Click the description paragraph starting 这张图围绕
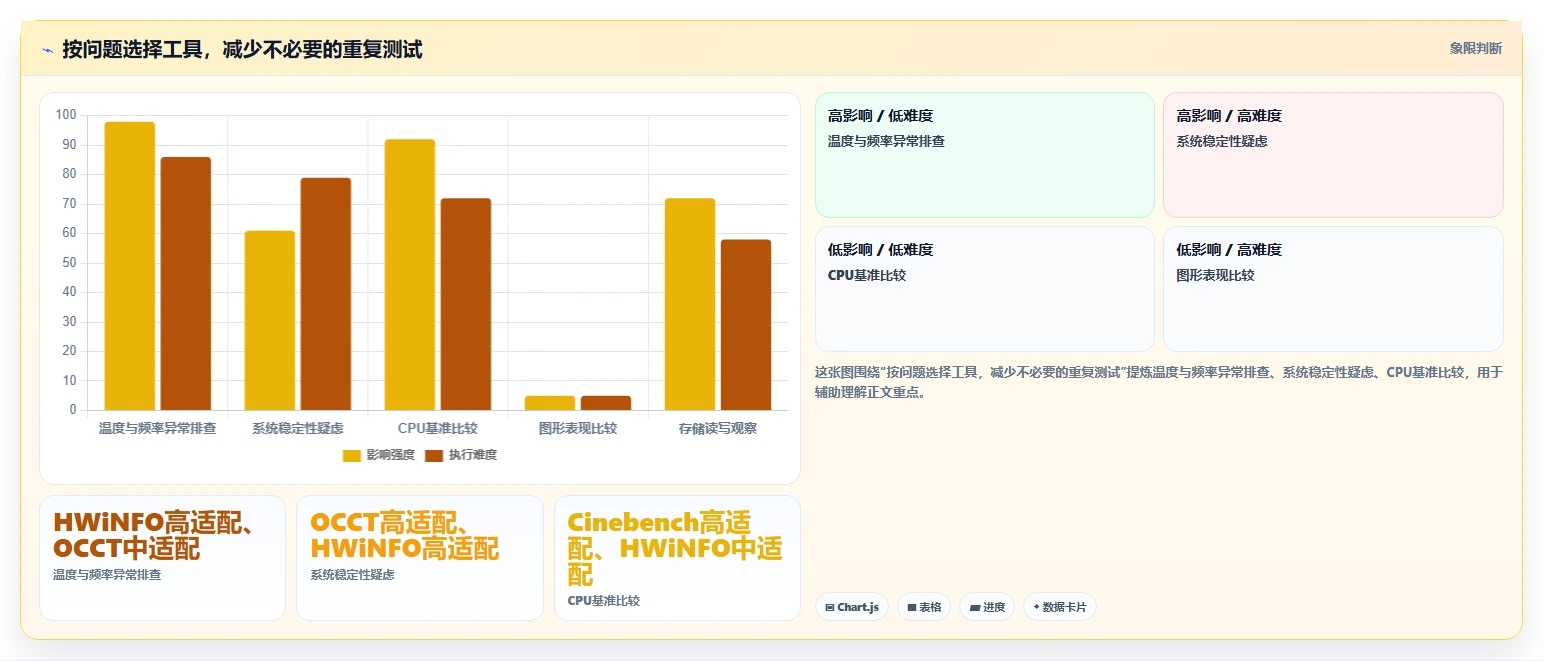This screenshot has height=661, width=1543. tap(1159, 382)
